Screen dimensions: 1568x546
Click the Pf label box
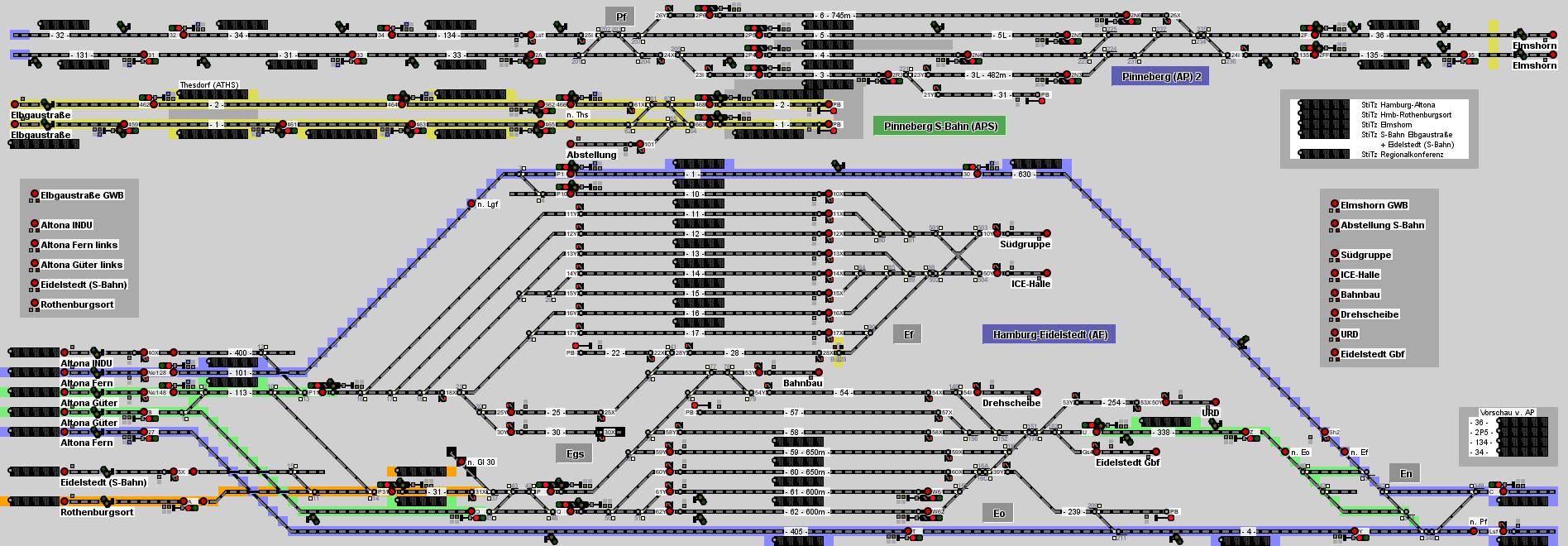[x=621, y=17]
